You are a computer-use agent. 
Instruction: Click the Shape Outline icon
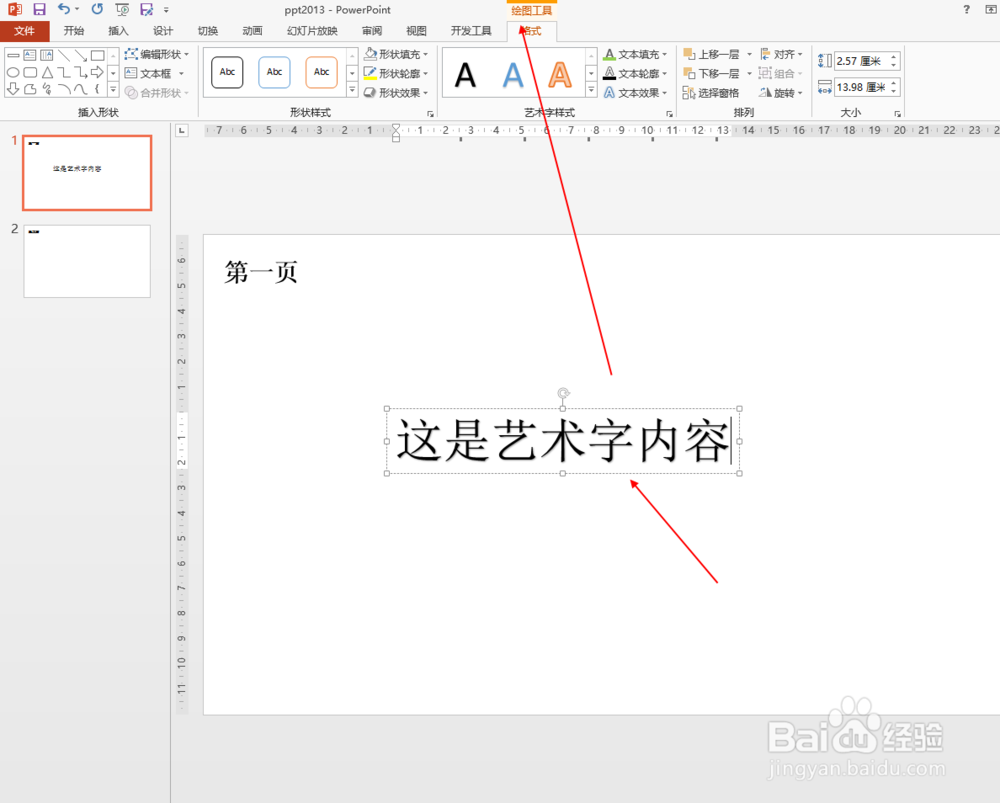[372, 72]
